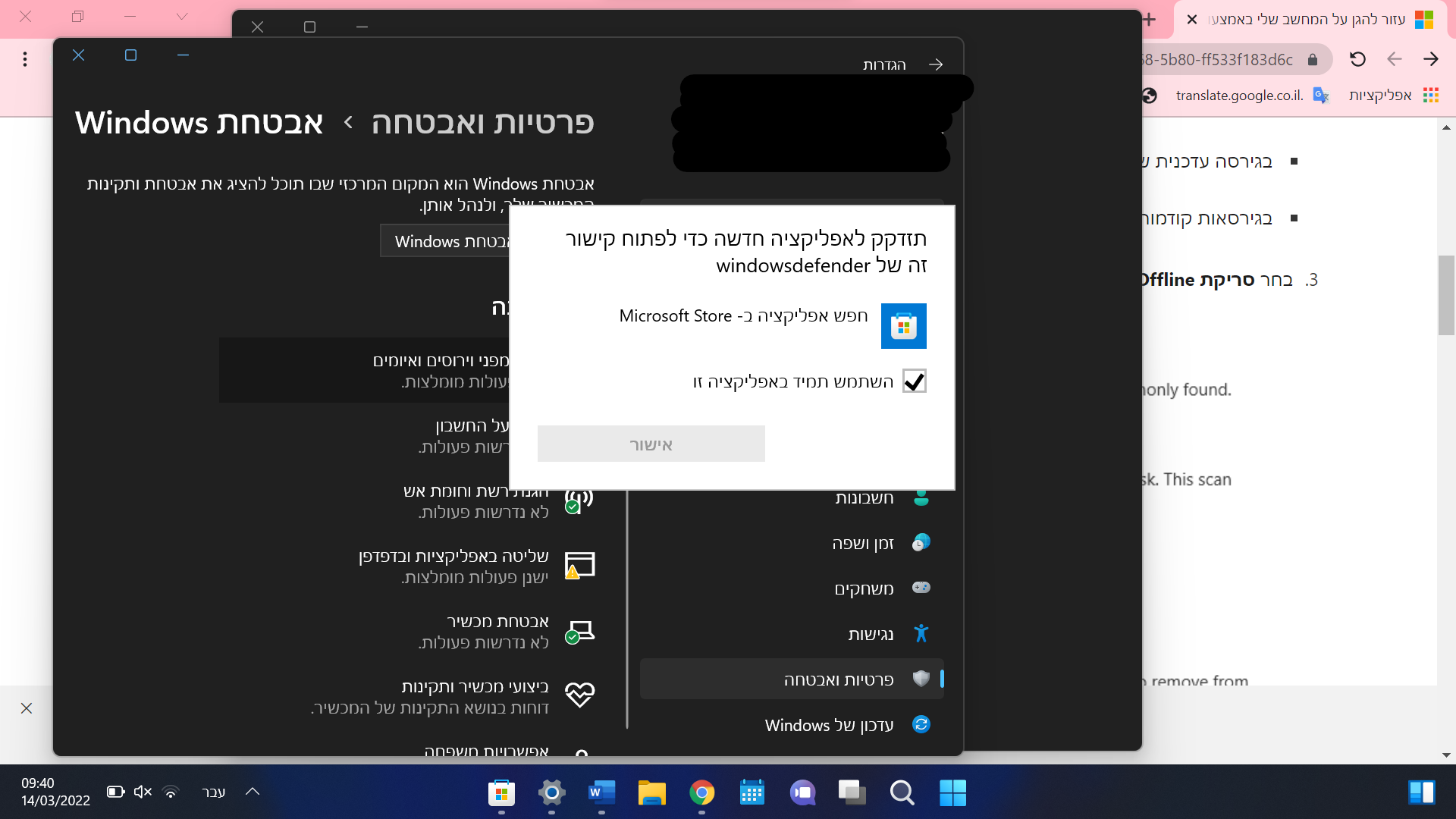Open 'אפליקציות' bookmarks apps shortcut
Viewport: 1456px width, 819px height.
pos(1393,95)
